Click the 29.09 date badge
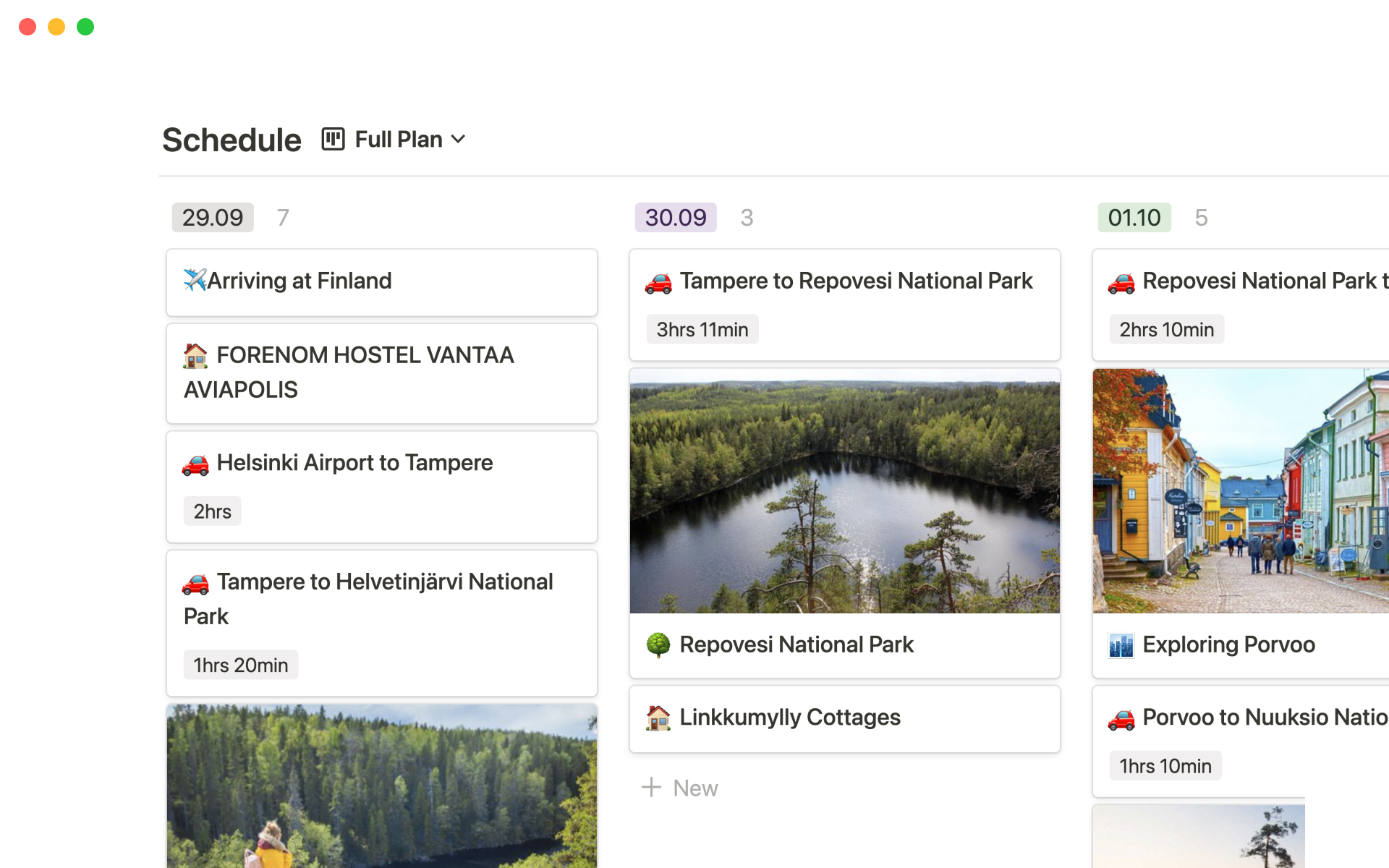 click(212, 217)
